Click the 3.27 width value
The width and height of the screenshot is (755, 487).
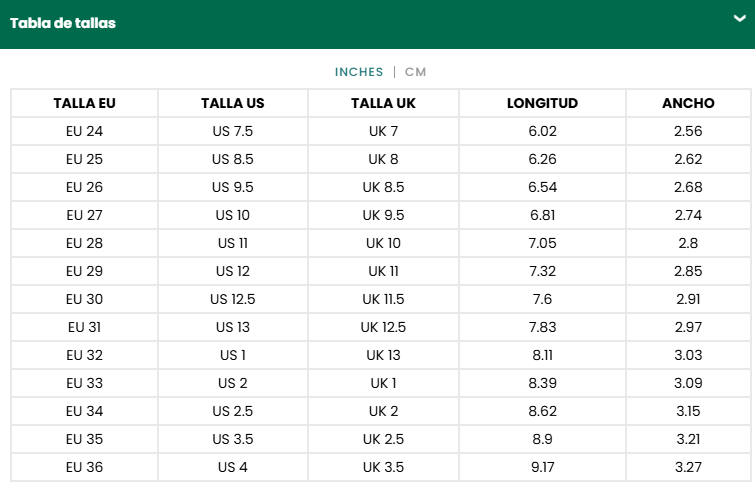688,467
